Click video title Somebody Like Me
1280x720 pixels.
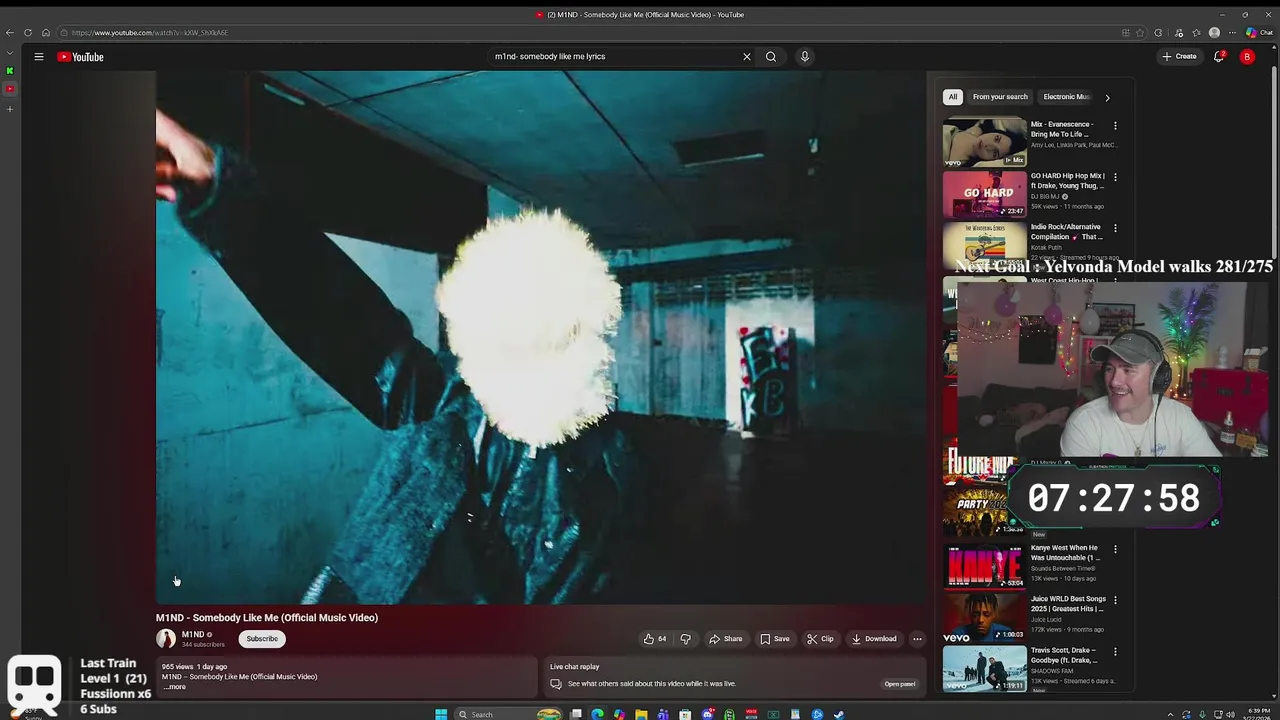pyautogui.click(x=267, y=618)
